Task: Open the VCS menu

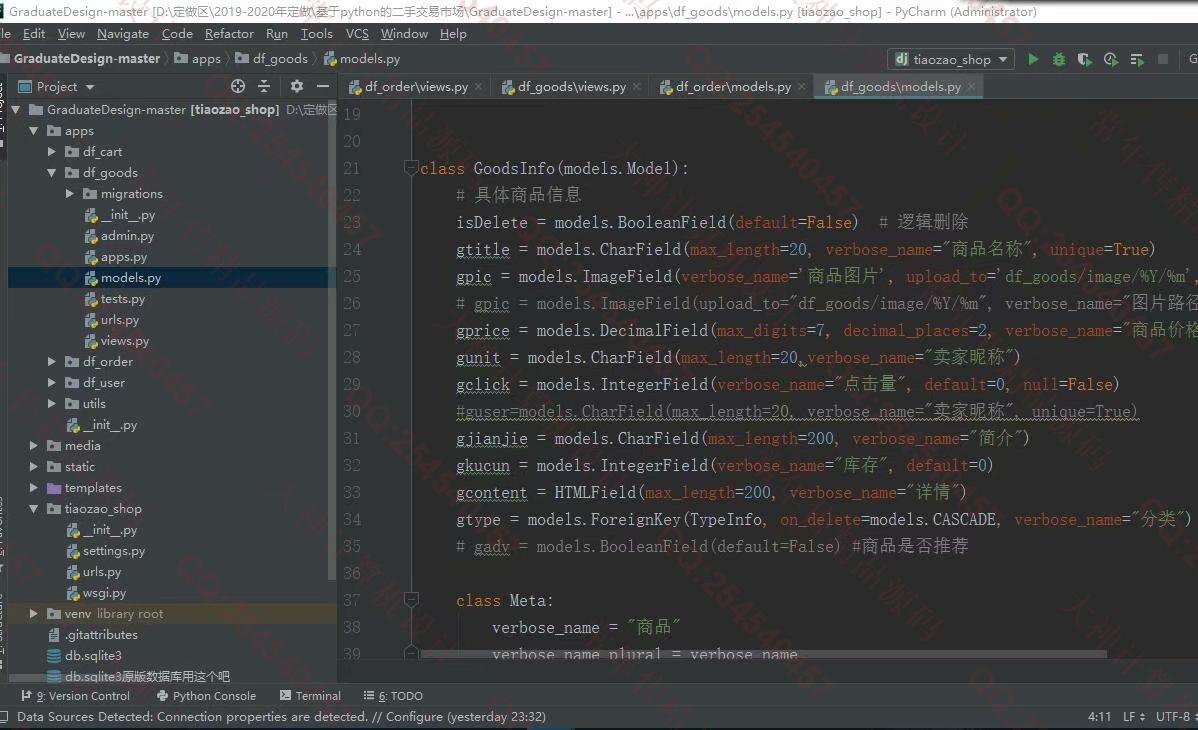Action: (x=357, y=34)
